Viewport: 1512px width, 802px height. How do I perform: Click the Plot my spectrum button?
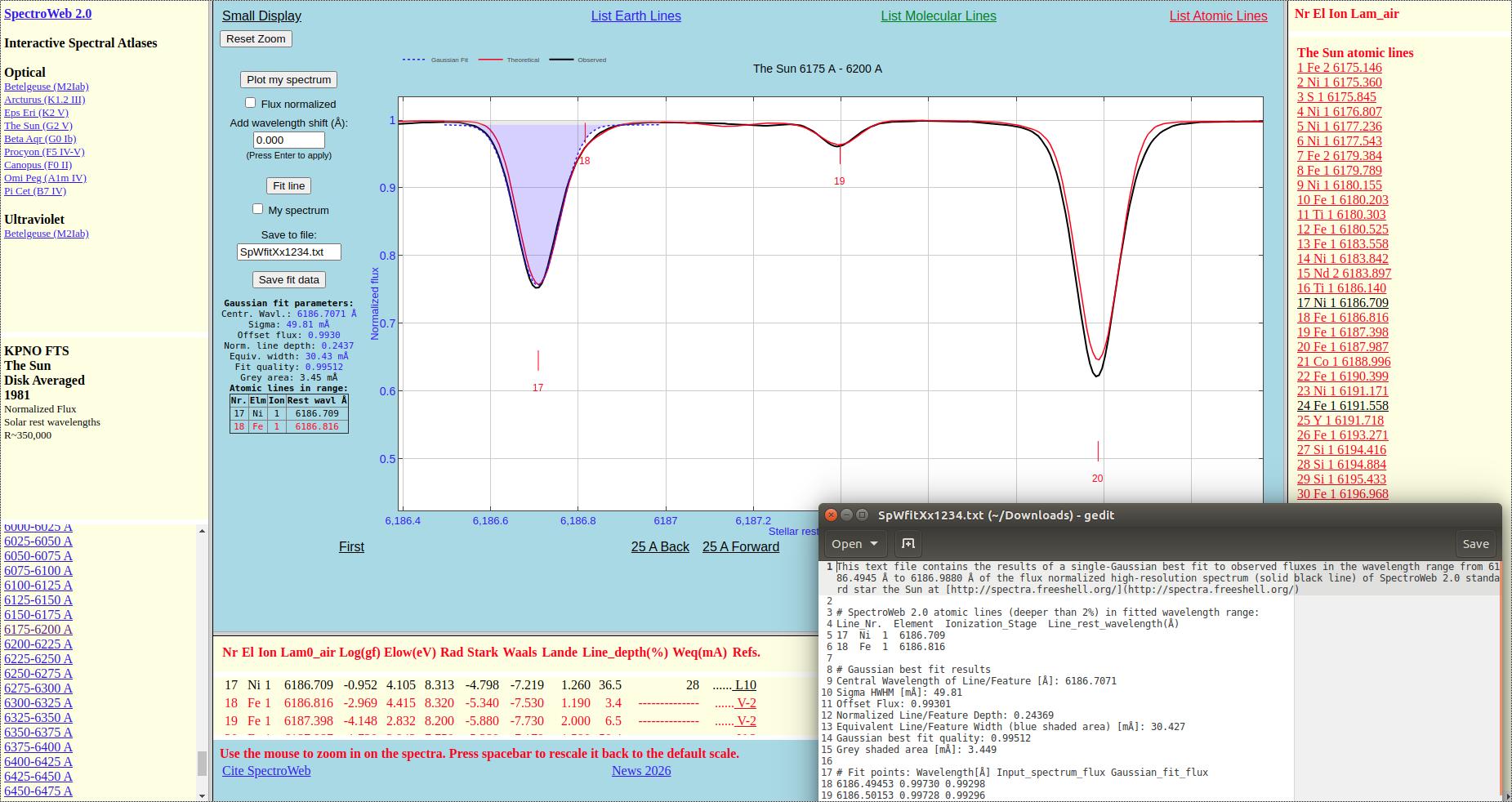[288, 80]
